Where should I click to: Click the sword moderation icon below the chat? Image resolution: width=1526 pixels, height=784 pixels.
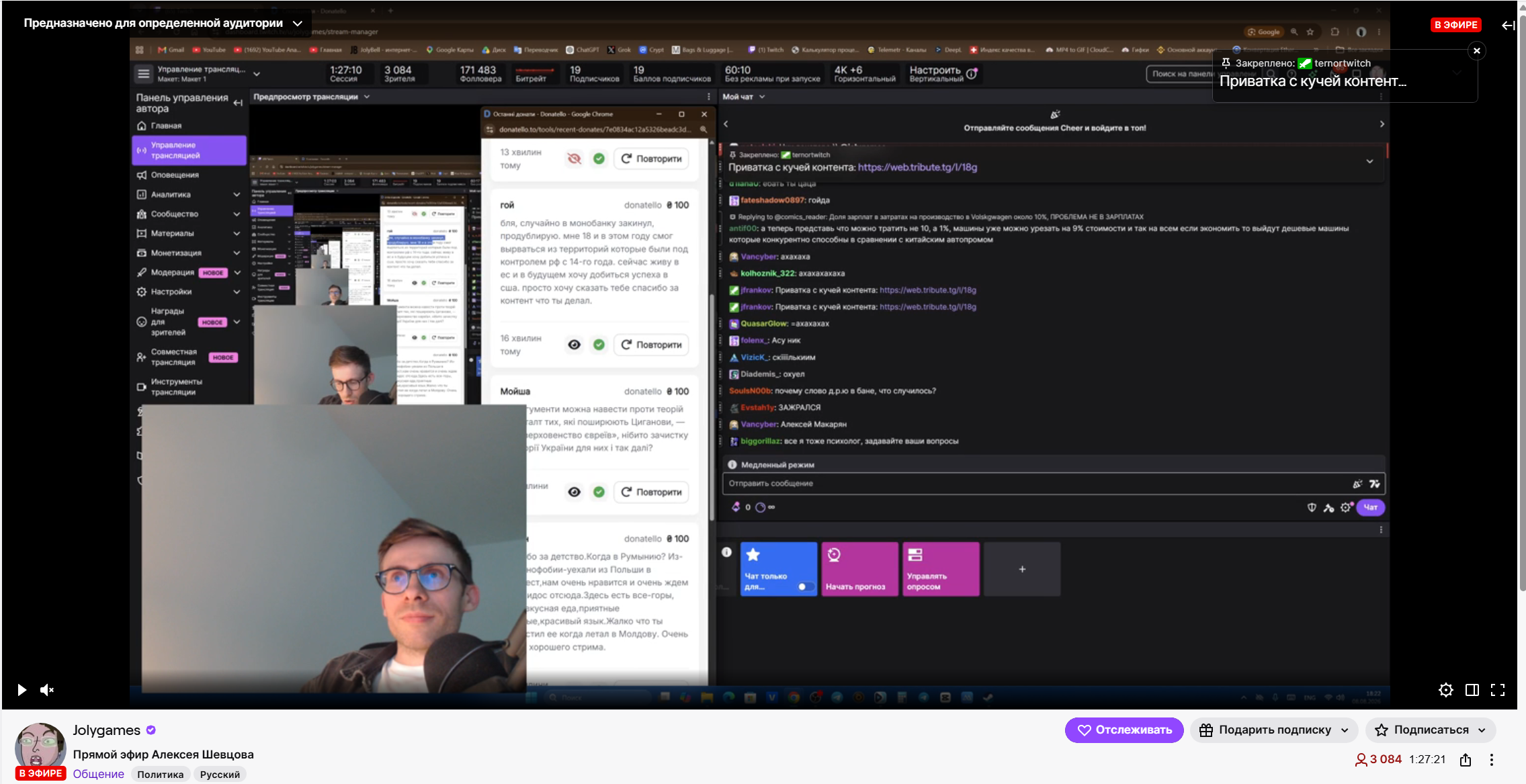(x=1328, y=508)
